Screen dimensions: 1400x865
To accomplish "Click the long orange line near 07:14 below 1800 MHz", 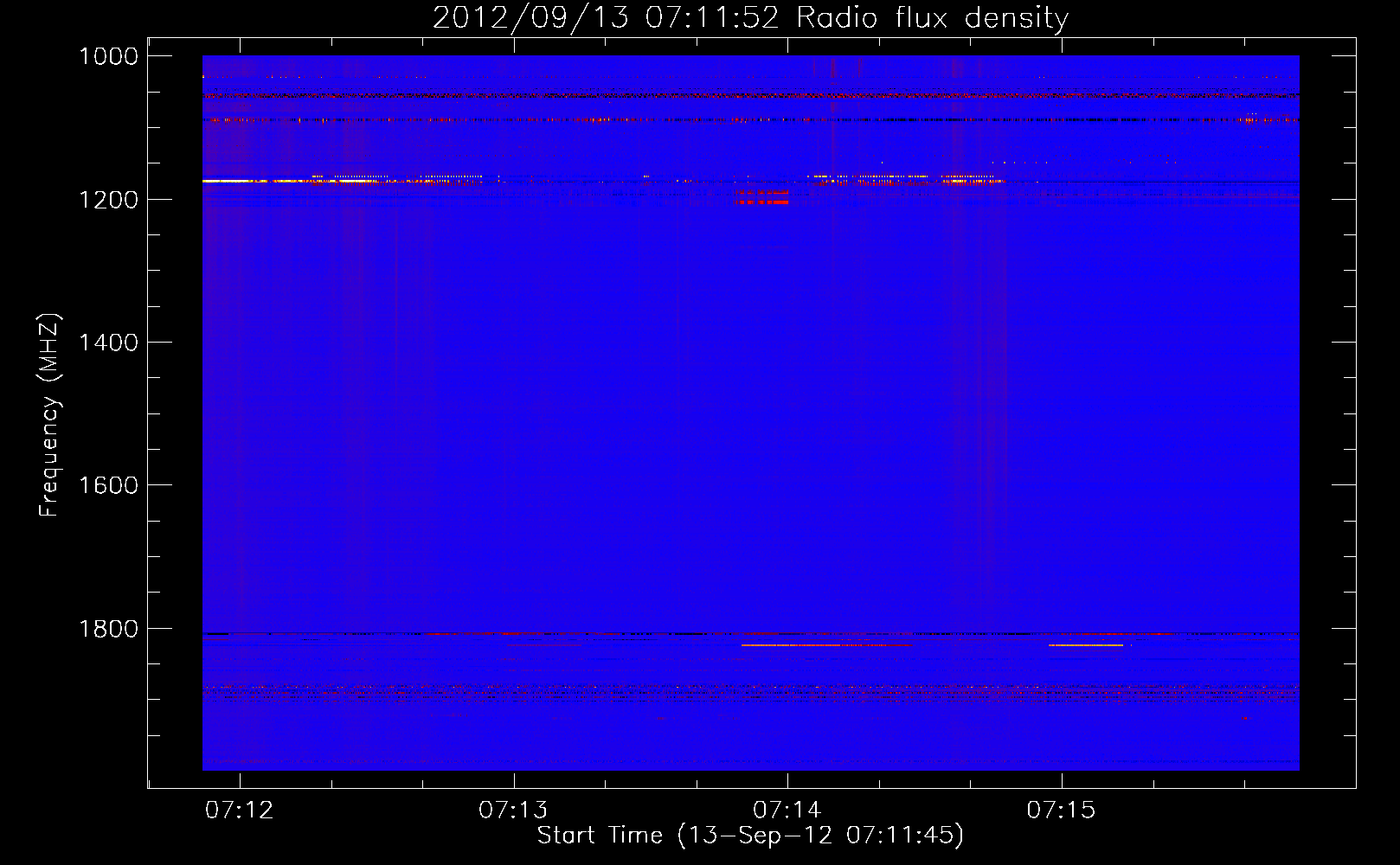I will (826, 645).
